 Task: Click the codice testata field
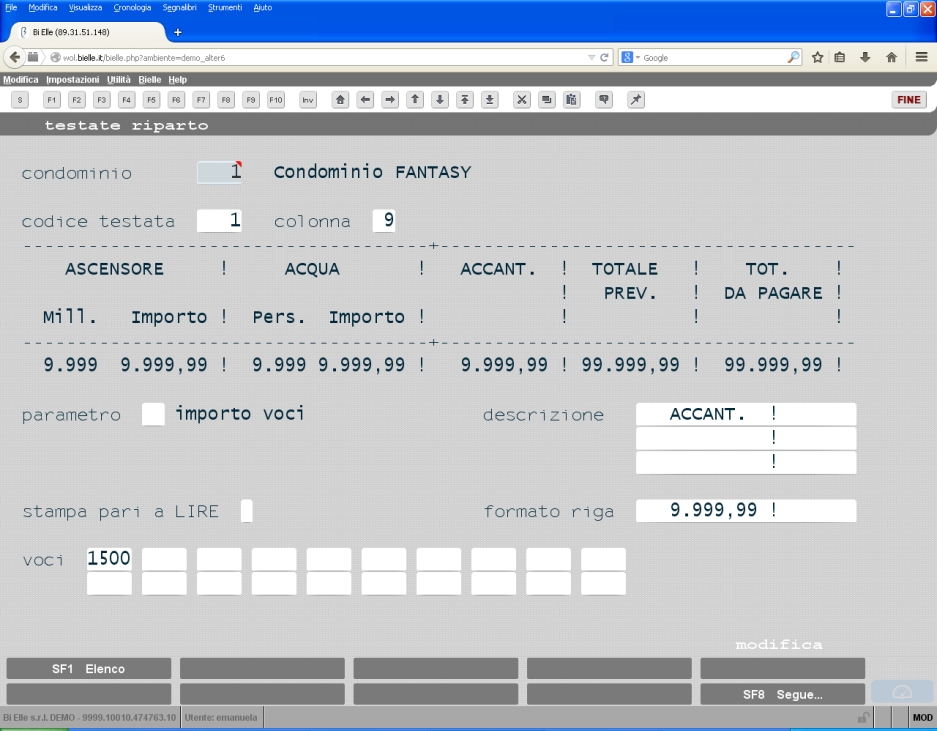tap(219, 221)
